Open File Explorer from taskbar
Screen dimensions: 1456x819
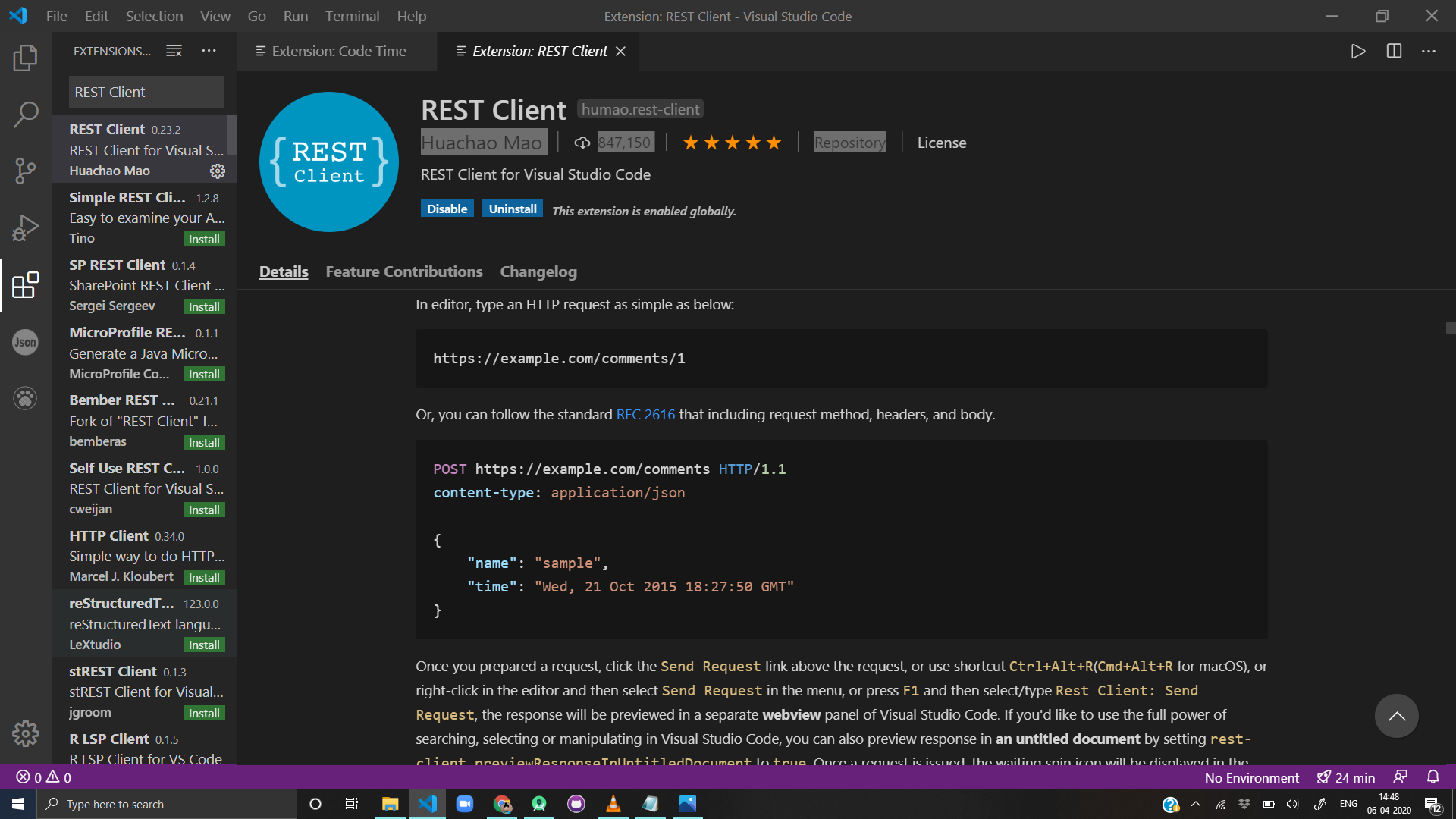[x=390, y=804]
